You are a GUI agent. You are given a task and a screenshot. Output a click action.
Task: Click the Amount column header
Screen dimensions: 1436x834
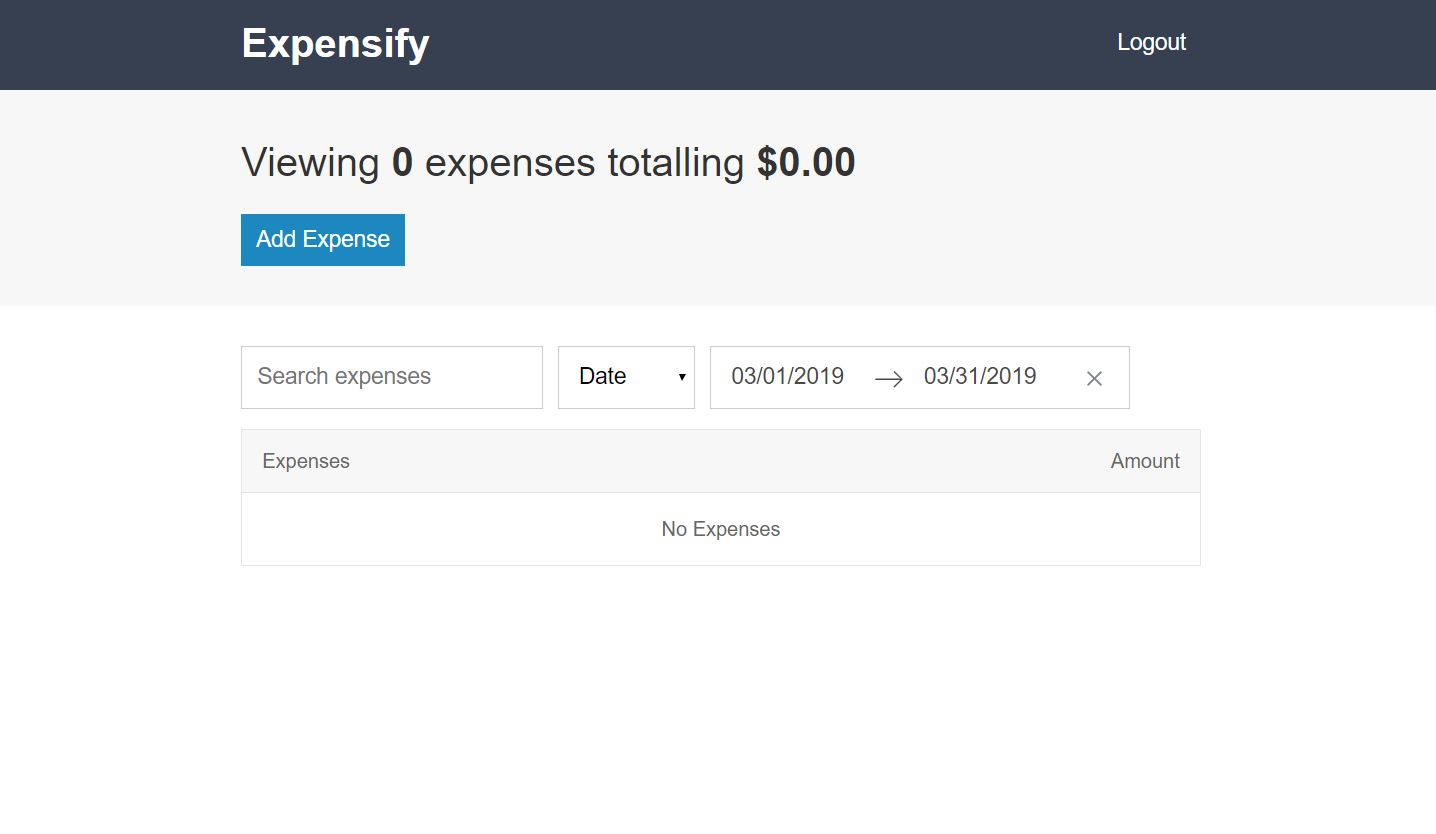click(1144, 461)
